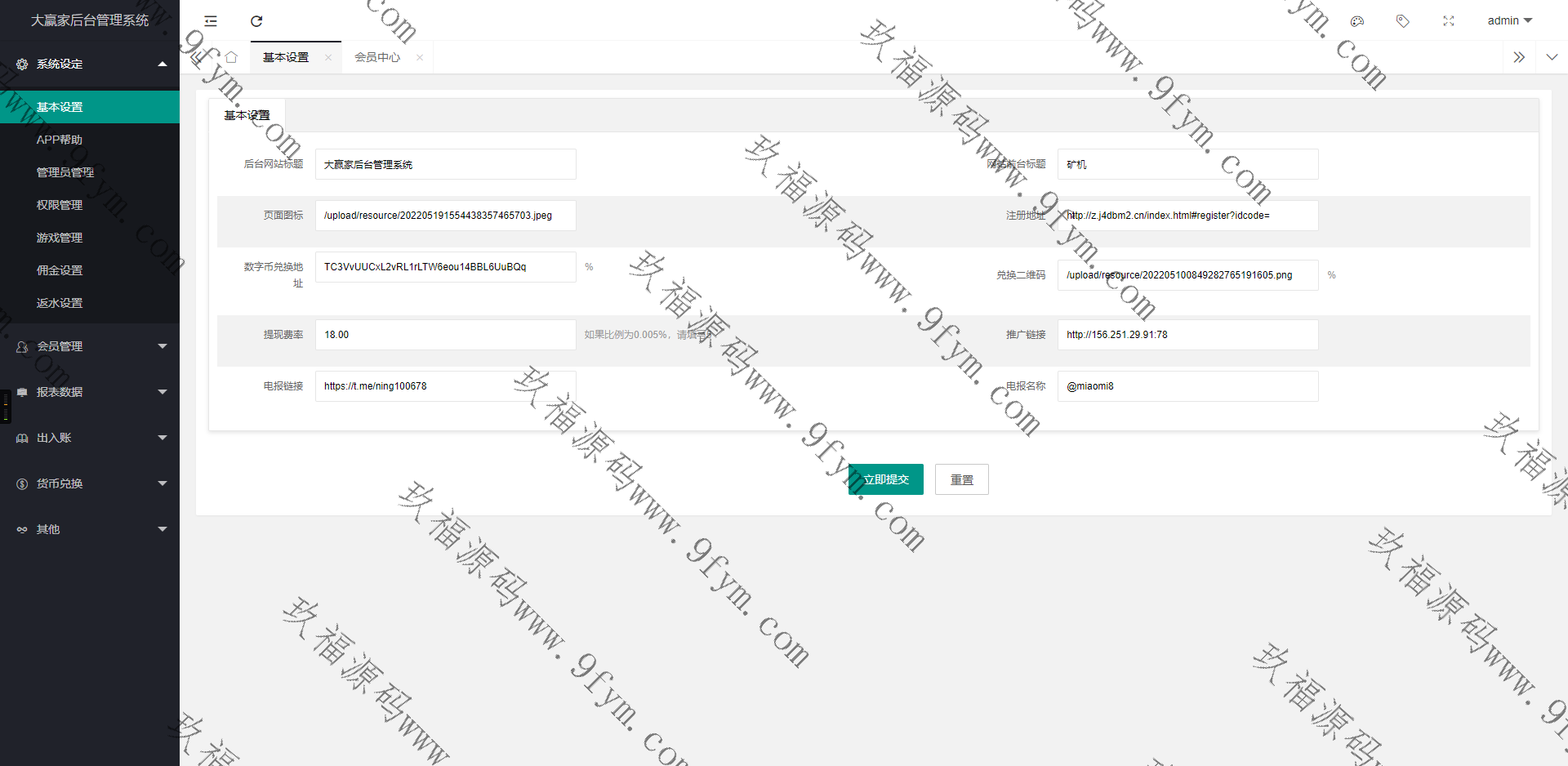Expand the 会员管理 sidebar menu
Screen dimensions: 1568x766
point(90,346)
